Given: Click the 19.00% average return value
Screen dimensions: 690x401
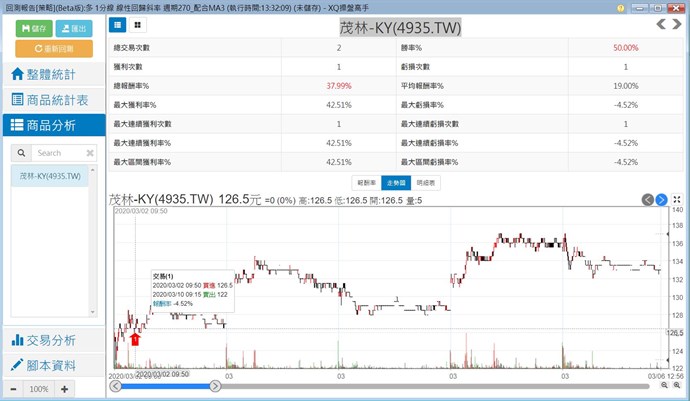Looking at the screenshot, I should [625, 86].
